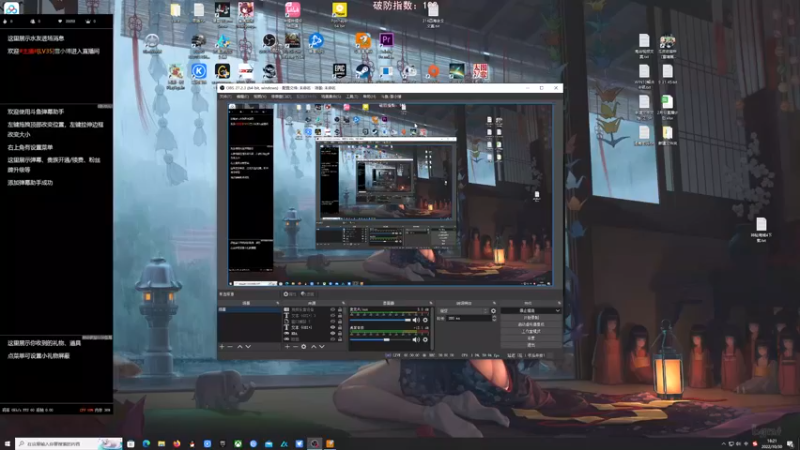Open the Help menu in OBS
This screenshot has height=450, width=800.
coord(369,96)
